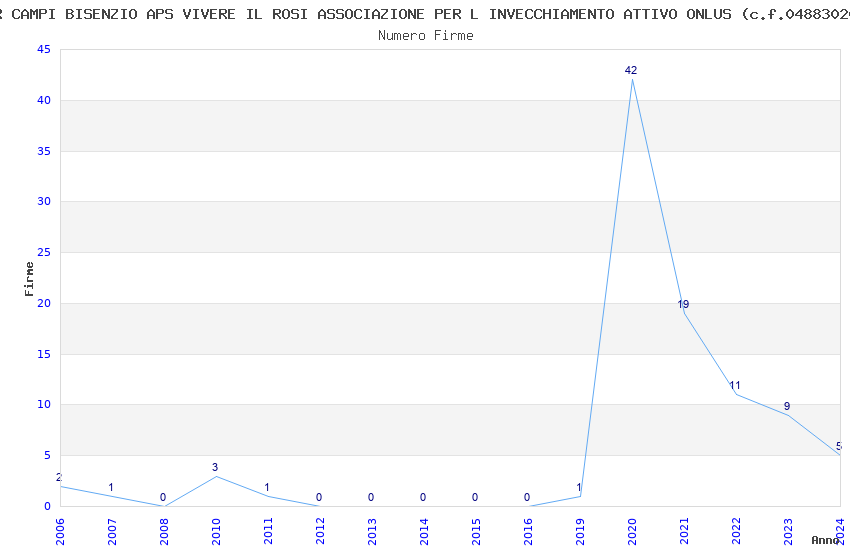Click the horizontal axis title 'Anno'
Viewport: 850px width, 550px height.
point(825,540)
